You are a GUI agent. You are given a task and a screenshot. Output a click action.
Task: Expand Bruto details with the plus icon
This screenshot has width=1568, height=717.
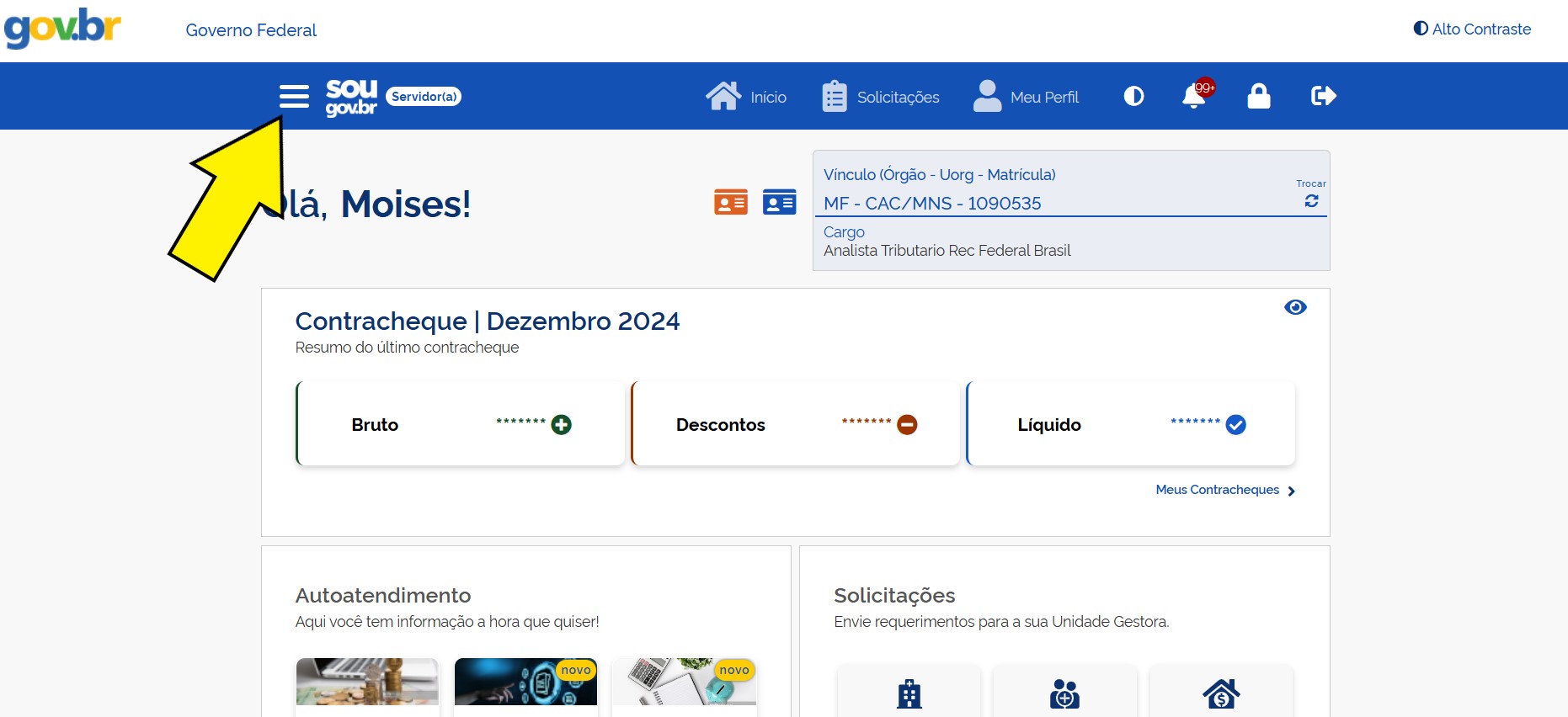click(561, 425)
